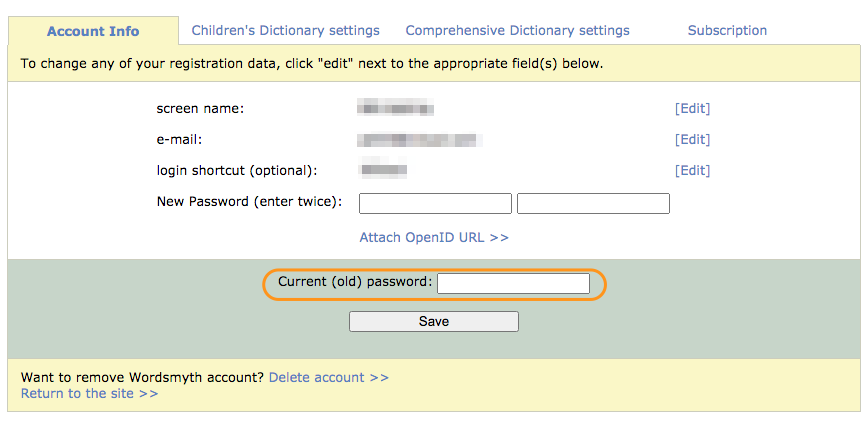Follow the Return to the site link
868x422 pixels.
pyautogui.click(x=89, y=394)
